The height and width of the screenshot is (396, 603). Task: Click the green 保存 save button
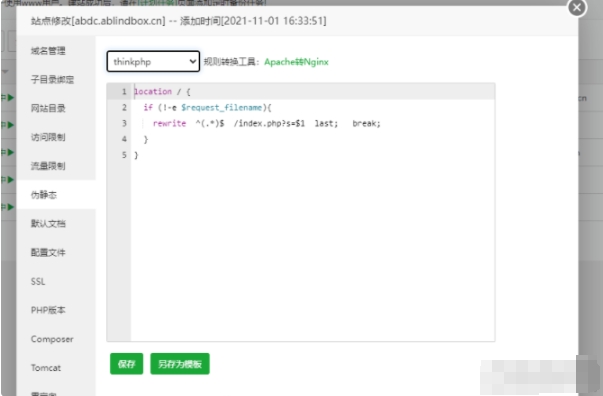pos(127,364)
